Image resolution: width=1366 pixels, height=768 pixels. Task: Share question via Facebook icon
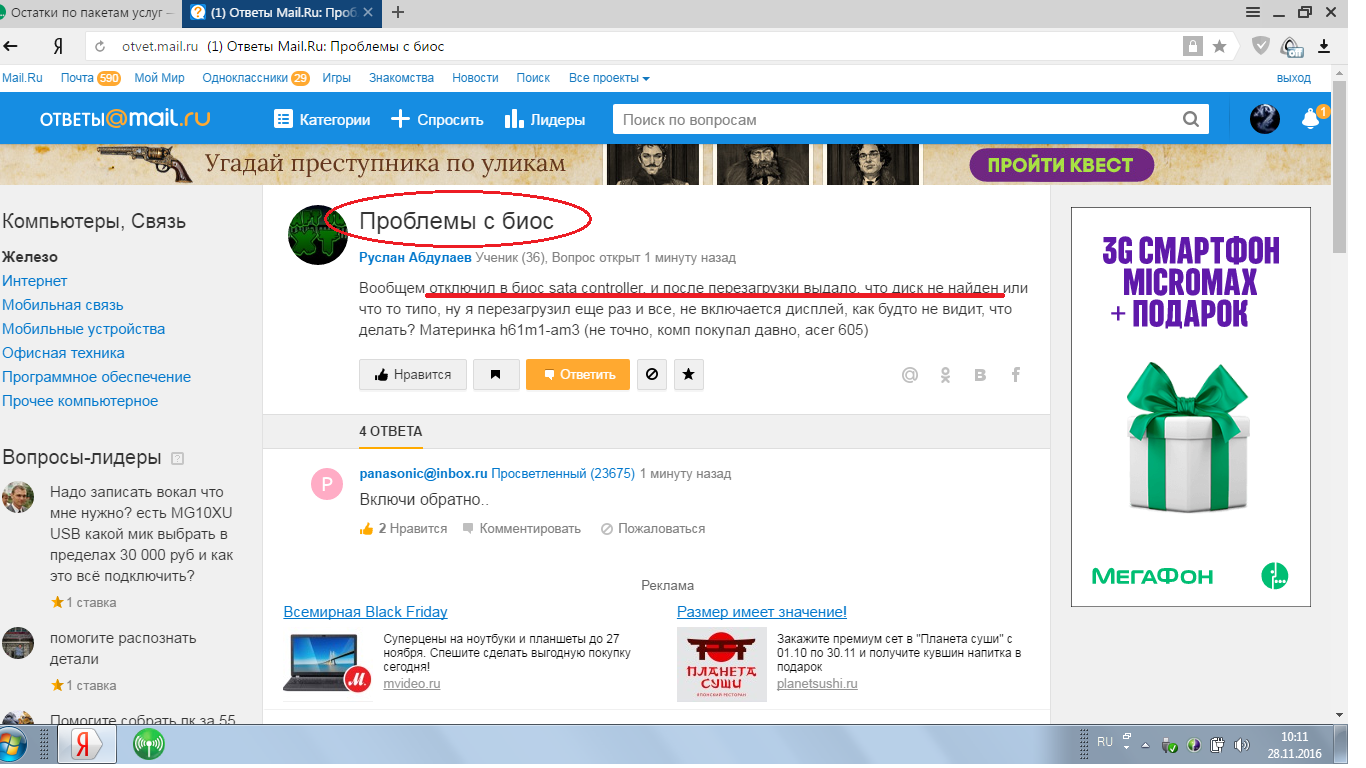(1015, 375)
